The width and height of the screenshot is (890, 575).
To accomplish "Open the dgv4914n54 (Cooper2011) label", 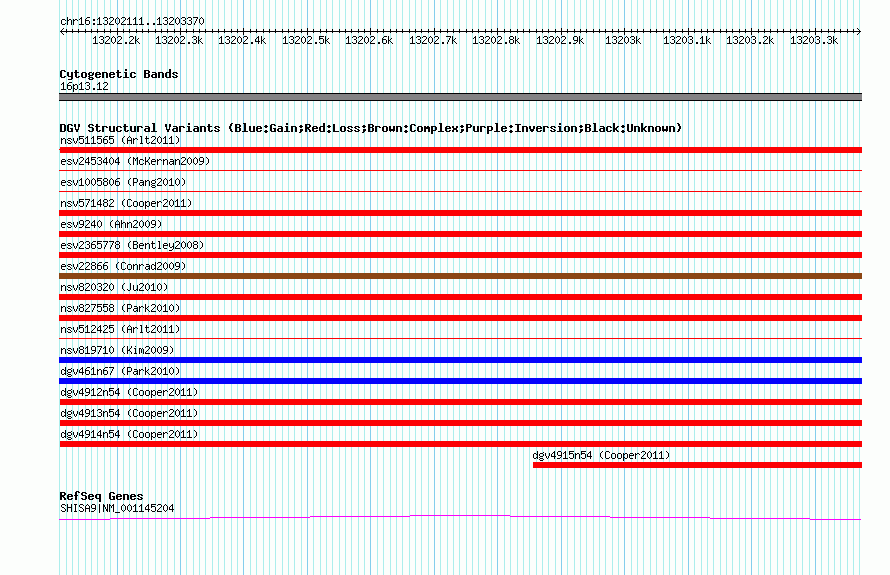I will tap(129, 434).
